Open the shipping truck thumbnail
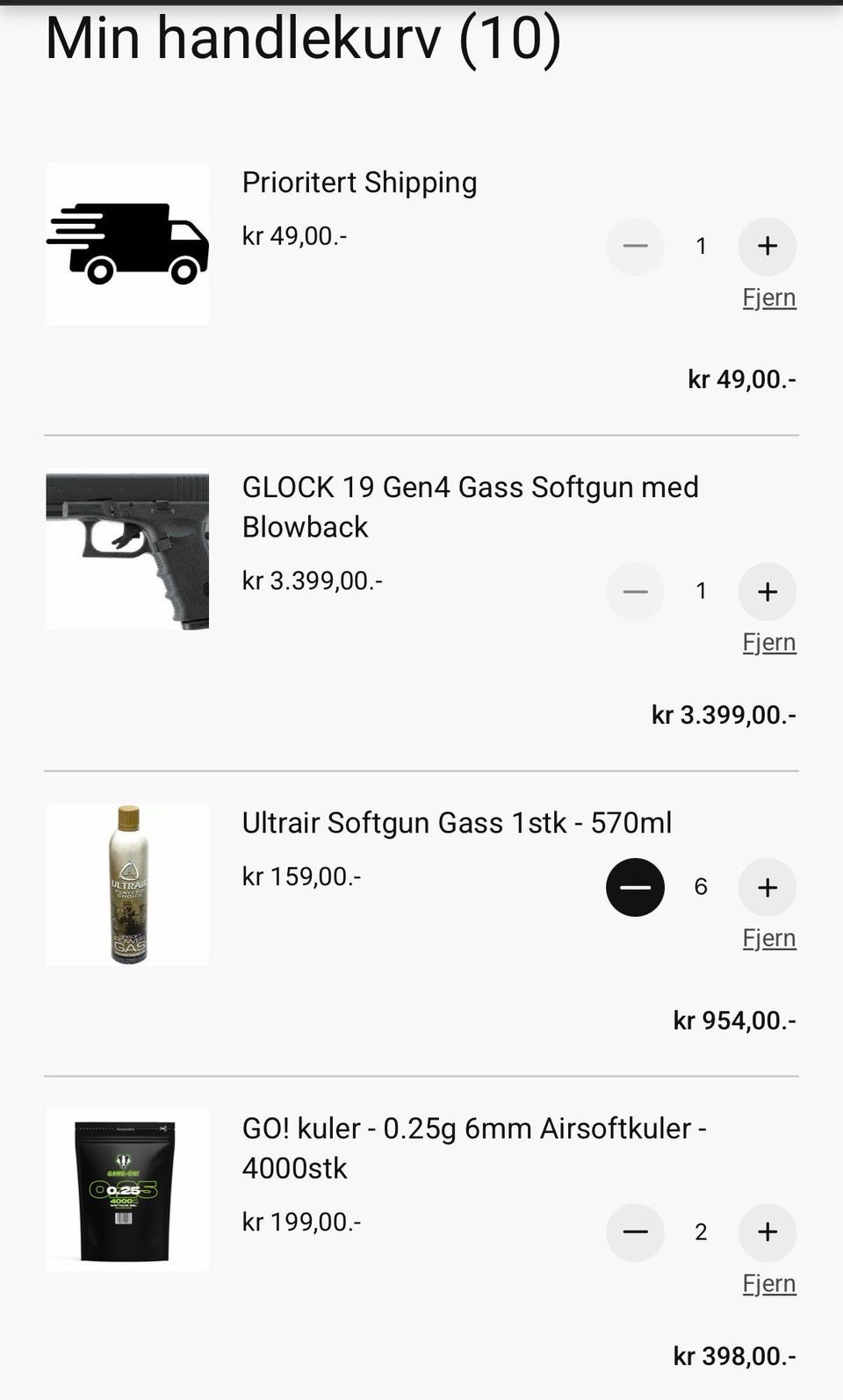The height and width of the screenshot is (1400, 843). [127, 244]
